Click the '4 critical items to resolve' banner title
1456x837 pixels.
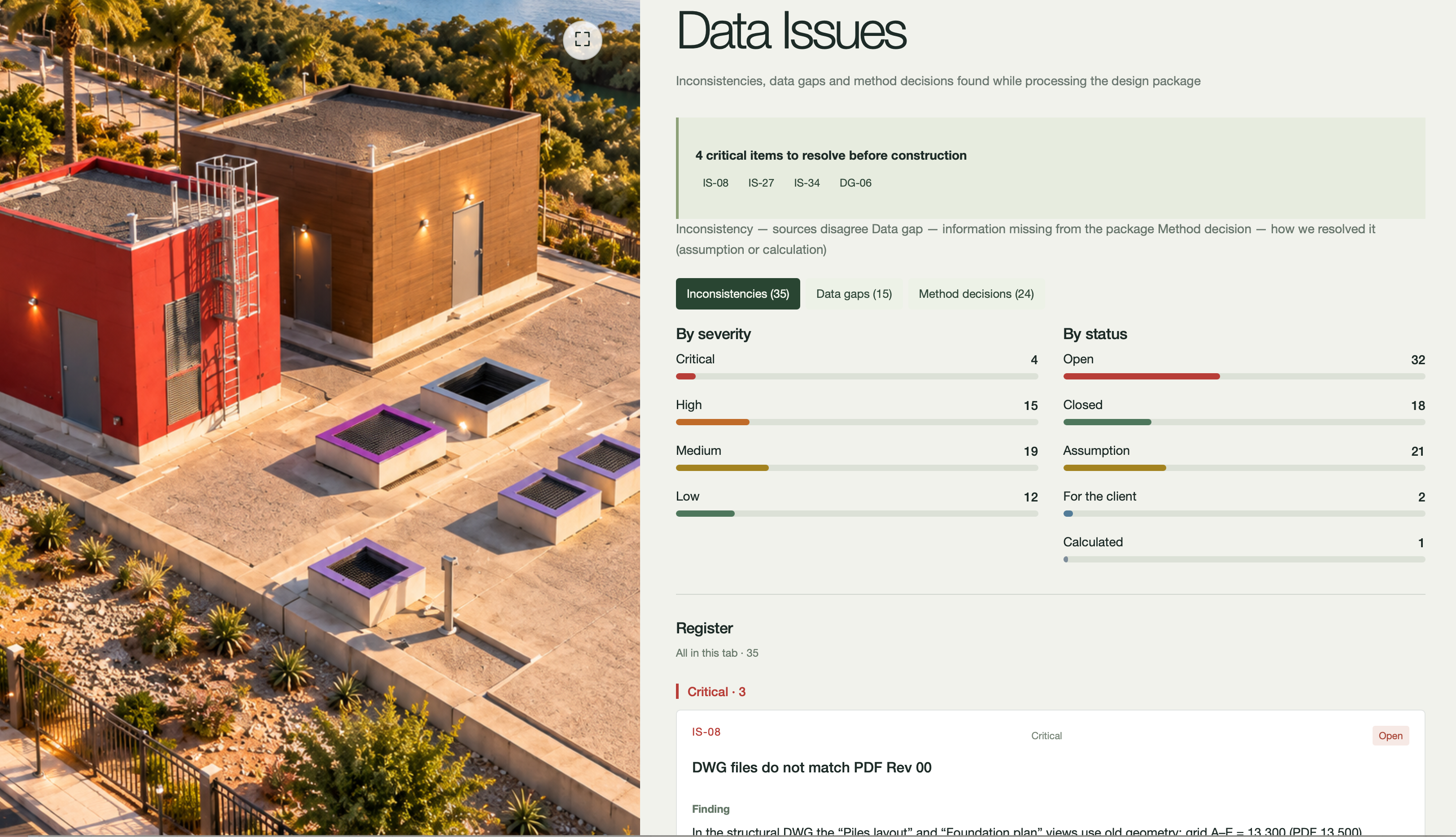click(x=831, y=155)
